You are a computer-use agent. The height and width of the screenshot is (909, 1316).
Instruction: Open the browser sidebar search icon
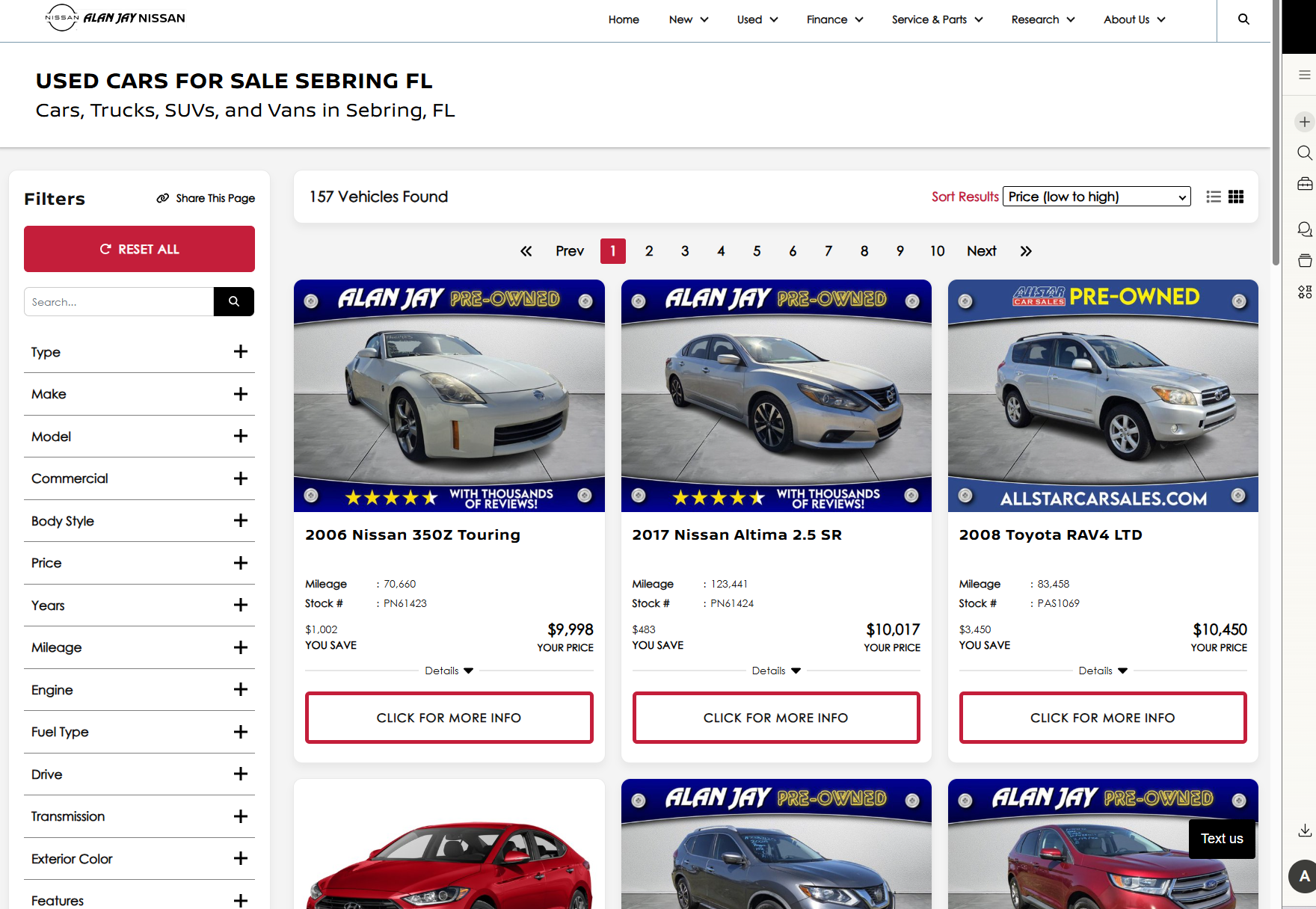tap(1305, 153)
